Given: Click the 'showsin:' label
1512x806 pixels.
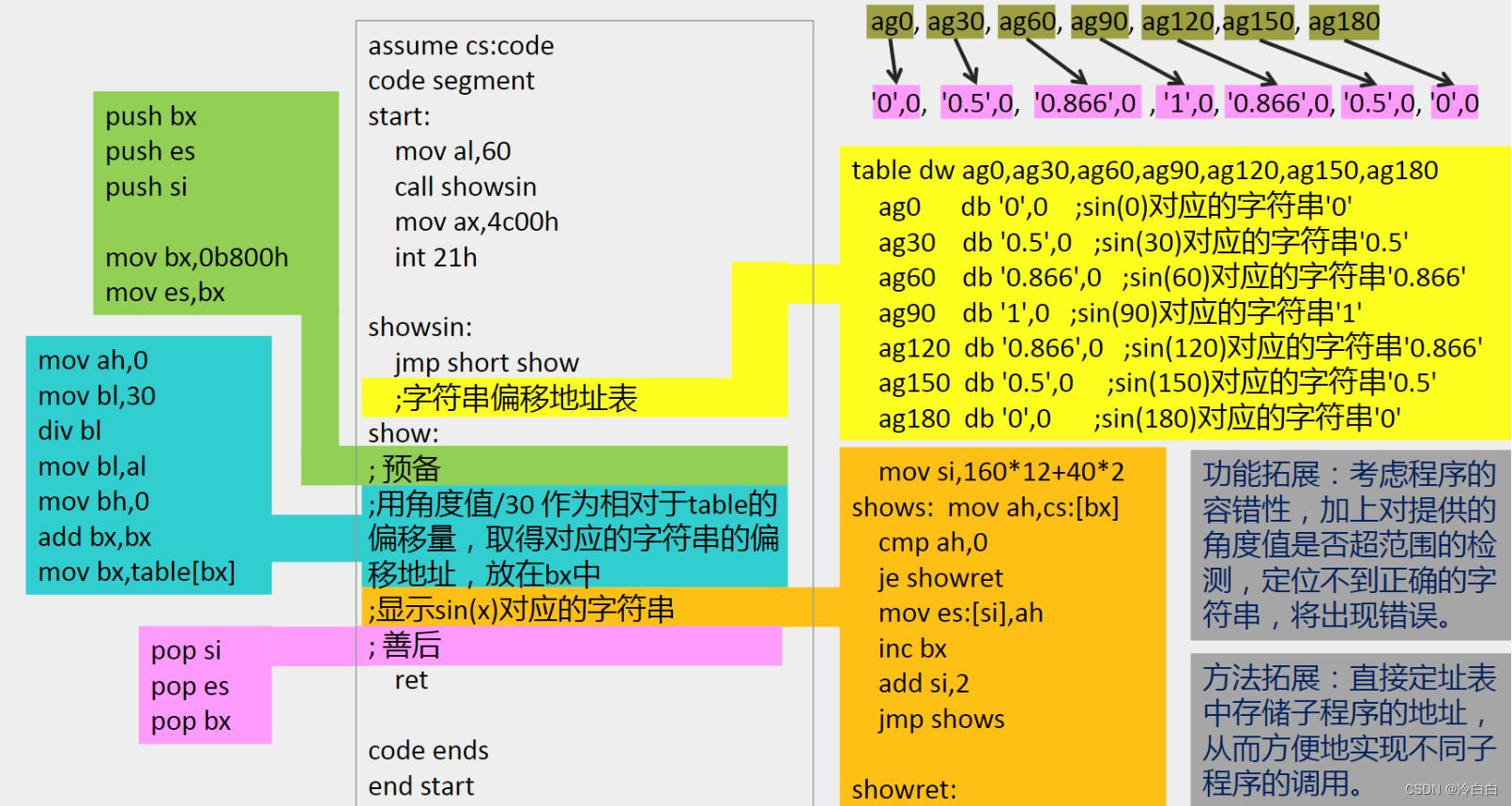Looking at the screenshot, I should (420, 327).
